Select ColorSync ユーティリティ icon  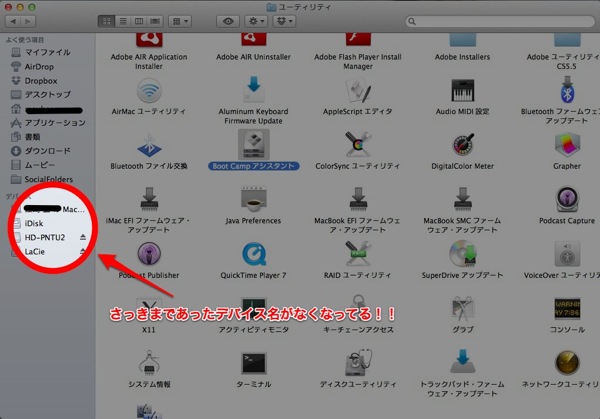(x=358, y=144)
